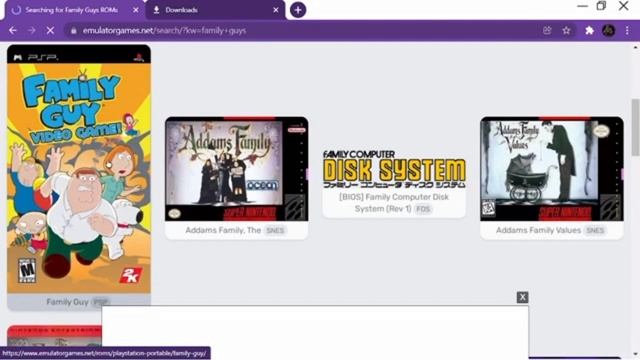Click the SNES tag on Addams Family, The
The image size is (640, 360).
[275, 231]
